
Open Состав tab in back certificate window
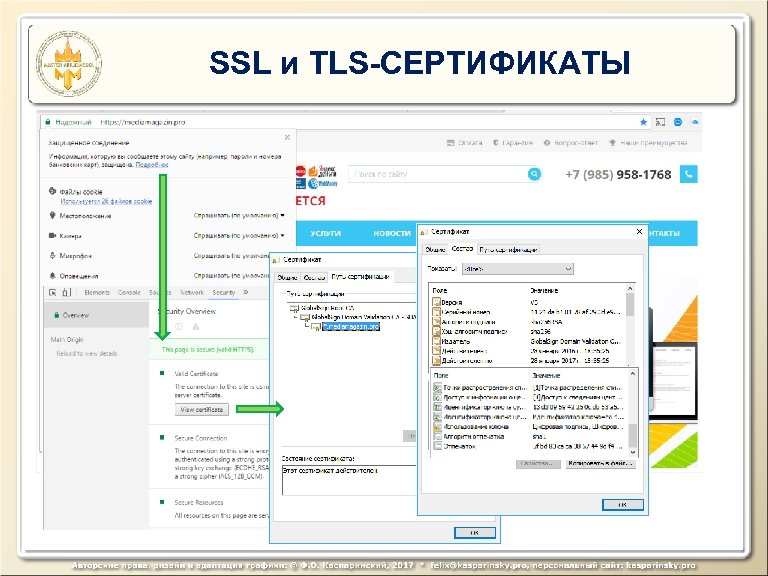(x=314, y=277)
